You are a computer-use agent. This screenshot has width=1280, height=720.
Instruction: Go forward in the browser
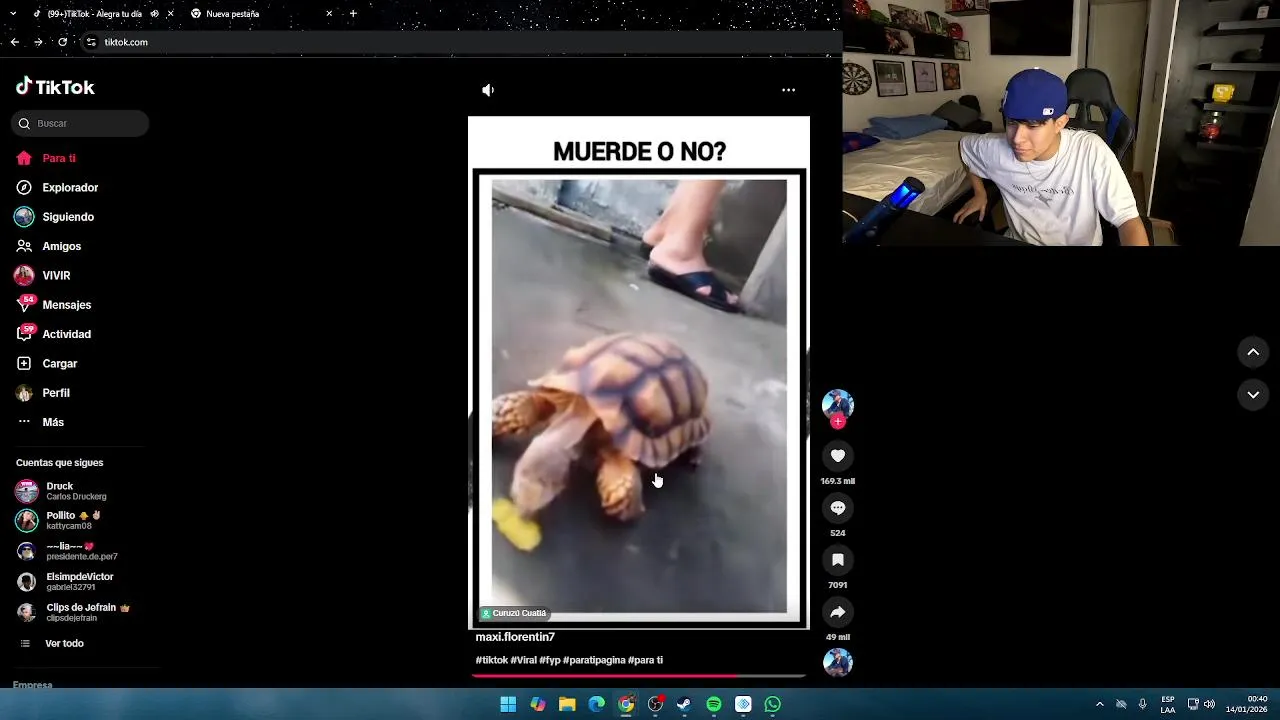pyautogui.click(x=38, y=42)
